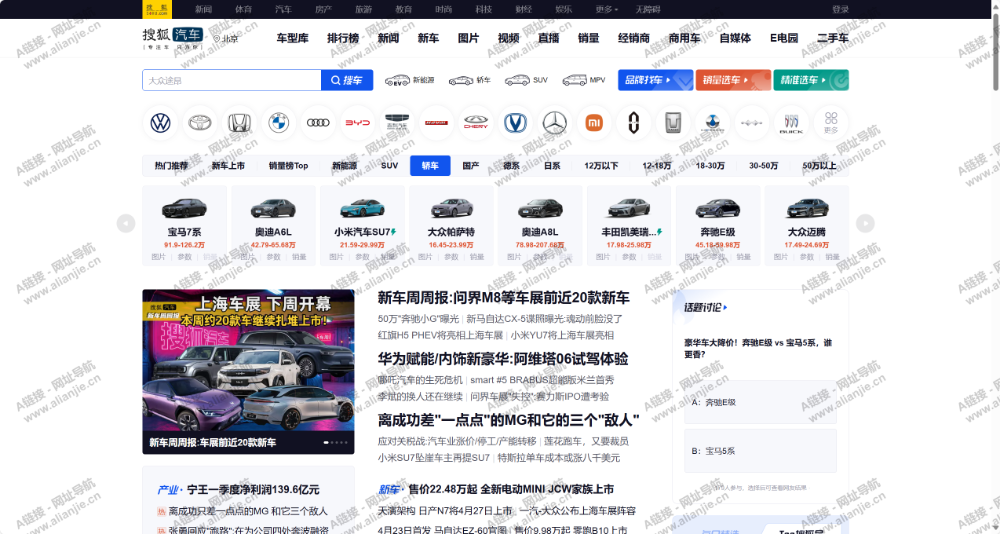Select the 轿车 sedan icon filter
This screenshot has width=1000, height=534.
(469, 80)
